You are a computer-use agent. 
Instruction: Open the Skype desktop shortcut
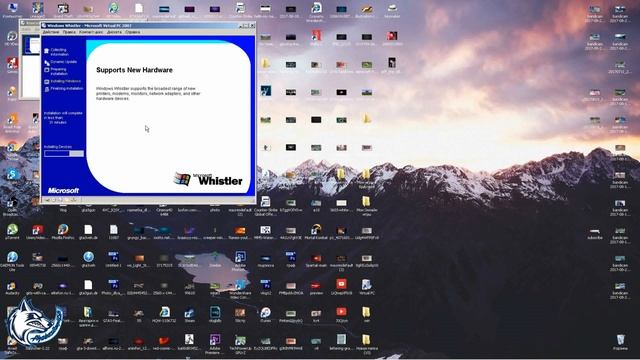pos(12,176)
